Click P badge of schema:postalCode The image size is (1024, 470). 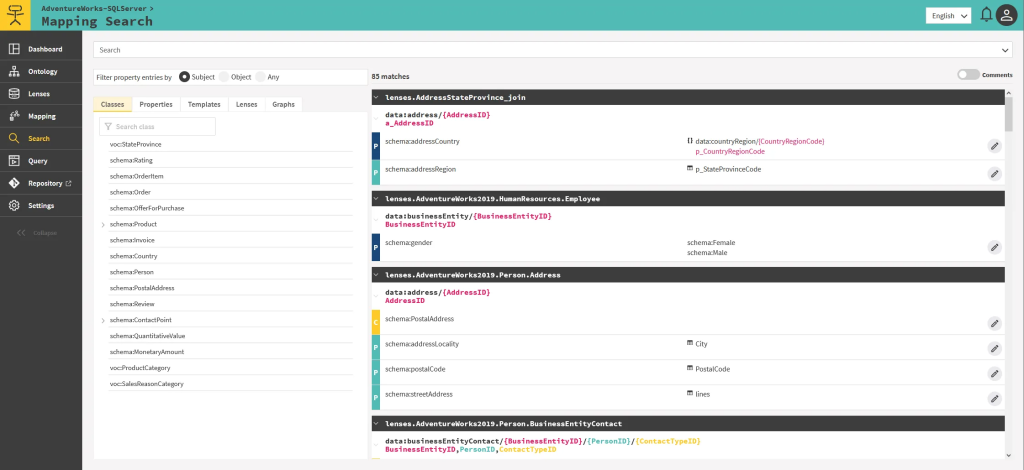[x=376, y=373]
